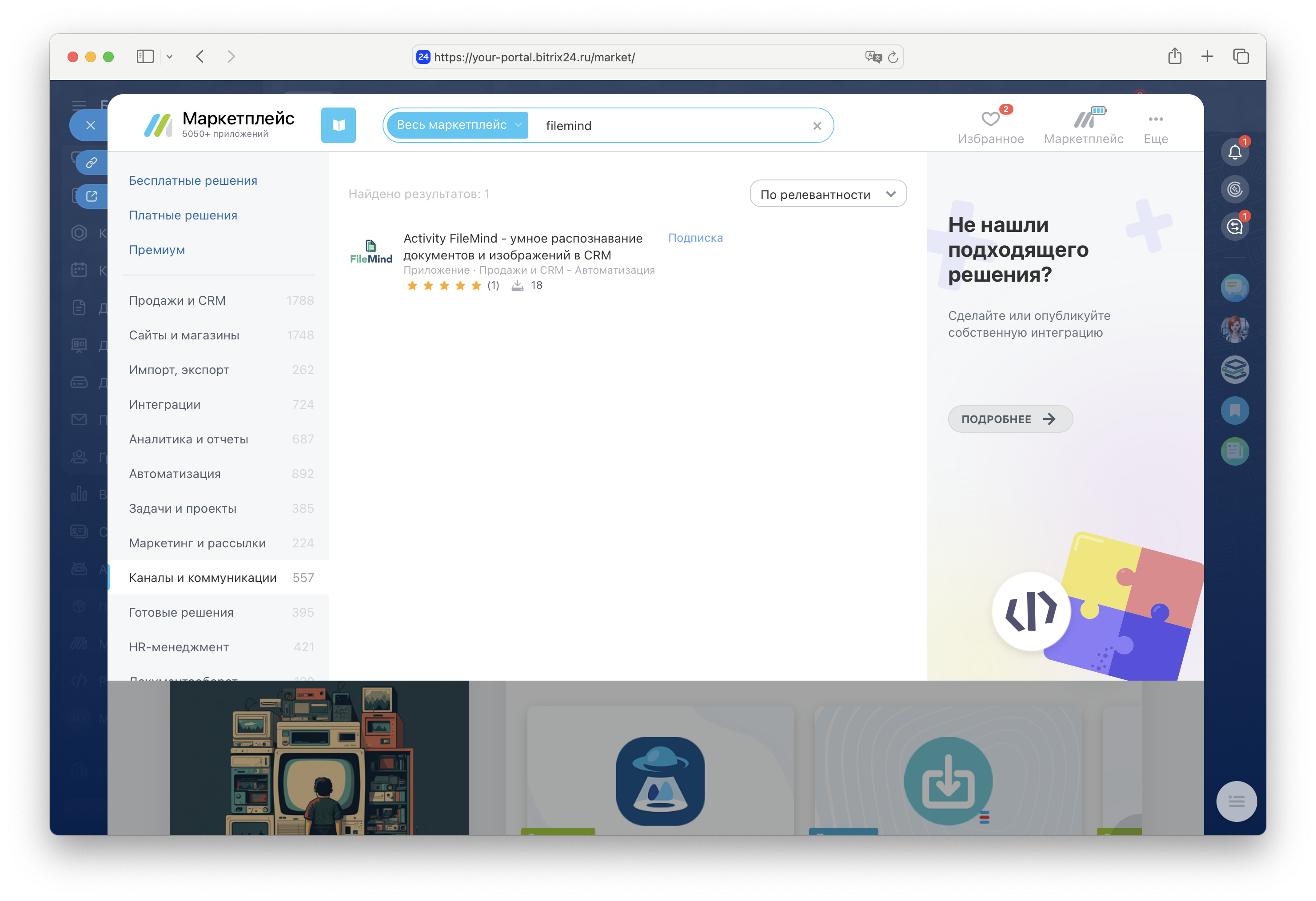Screen dimensions: 1316x901
Task: Click the Safari share icon
Action: pyautogui.click(x=1174, y=56)
